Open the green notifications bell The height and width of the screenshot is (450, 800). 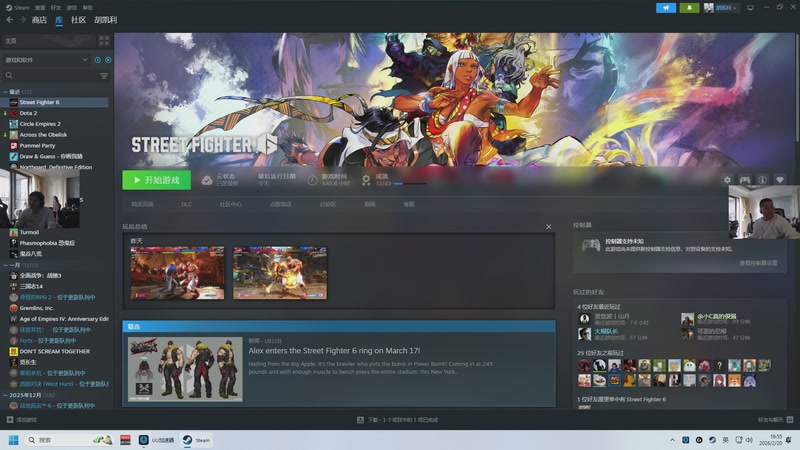689,8
